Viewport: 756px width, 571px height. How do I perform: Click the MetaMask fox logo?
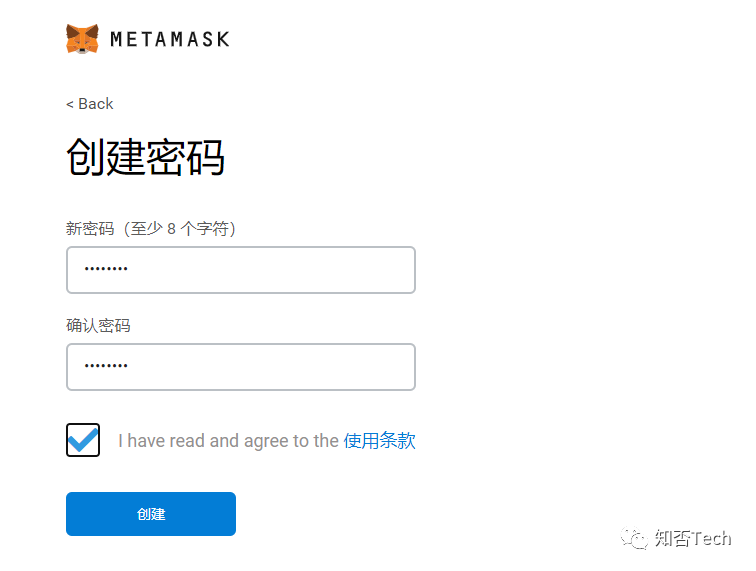[x=82, y=39]
